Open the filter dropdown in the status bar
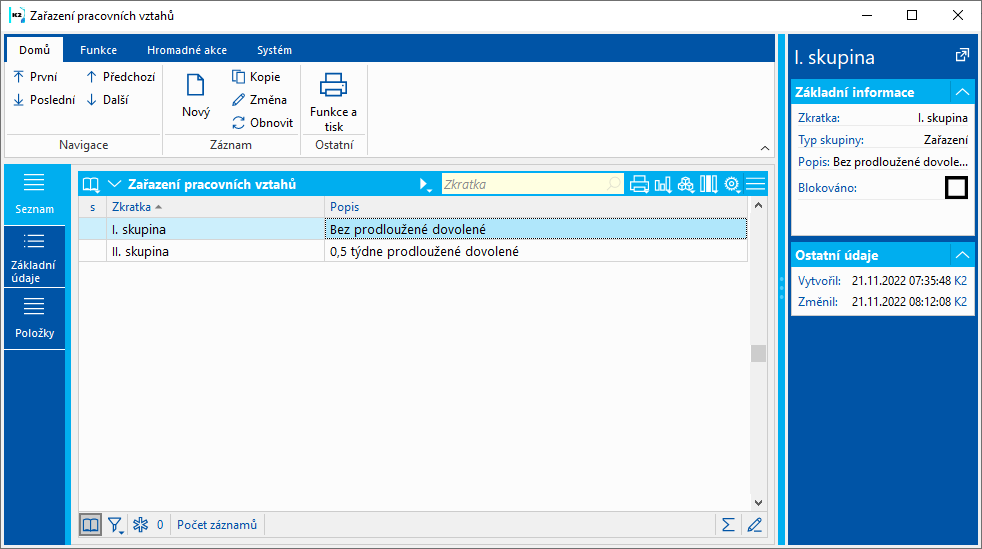 point(116,524)
